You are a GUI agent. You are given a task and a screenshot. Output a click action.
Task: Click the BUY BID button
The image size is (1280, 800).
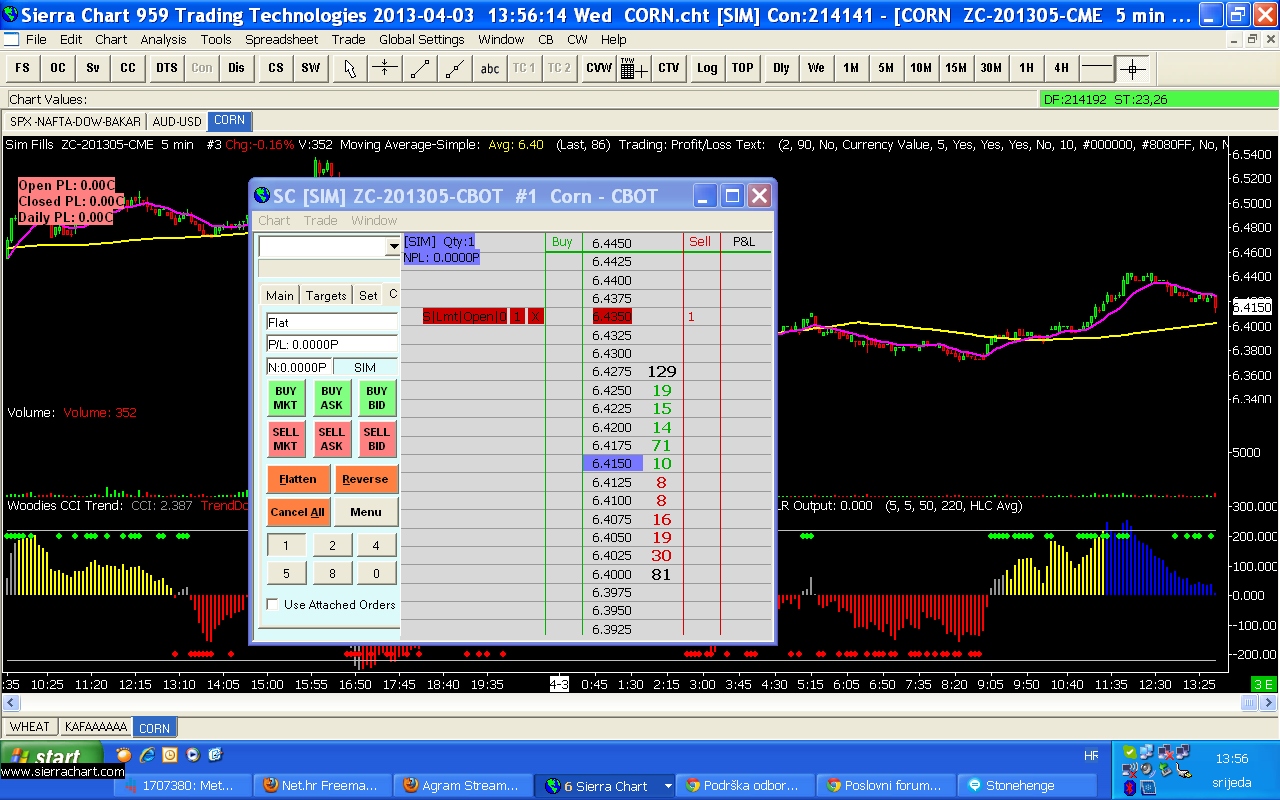pyautogui.click(x=377, y=398)
